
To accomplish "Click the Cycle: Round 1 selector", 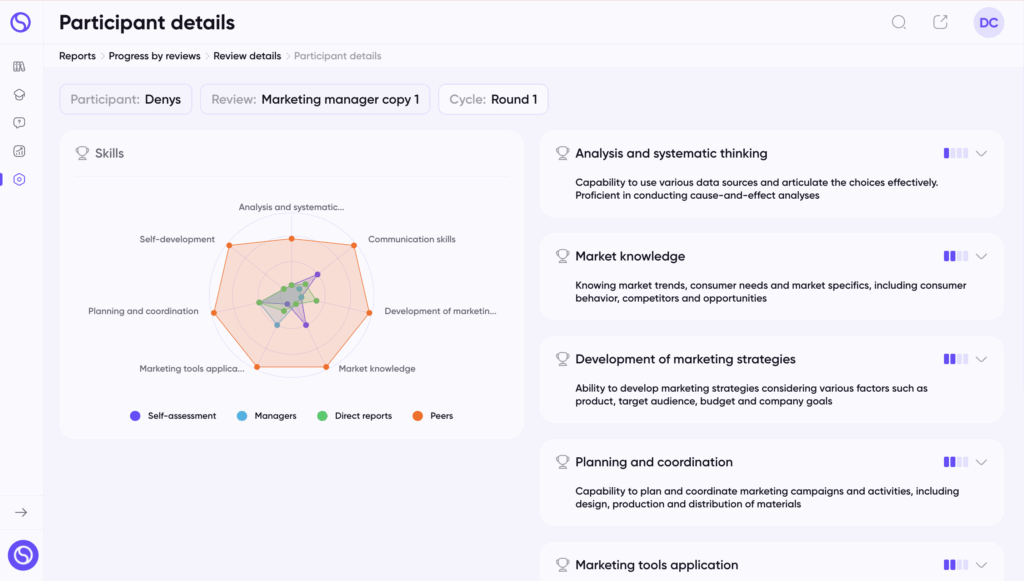I will (x=493, y=99).
